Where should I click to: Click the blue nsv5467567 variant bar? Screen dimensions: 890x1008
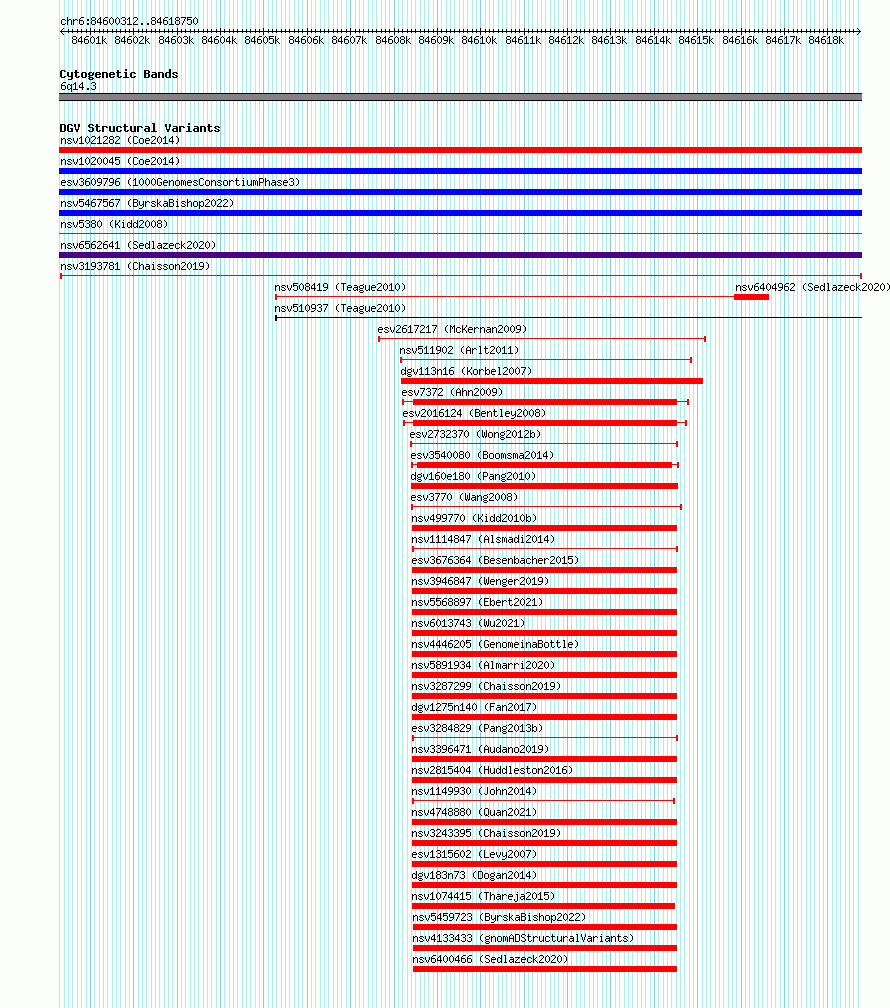460,213
